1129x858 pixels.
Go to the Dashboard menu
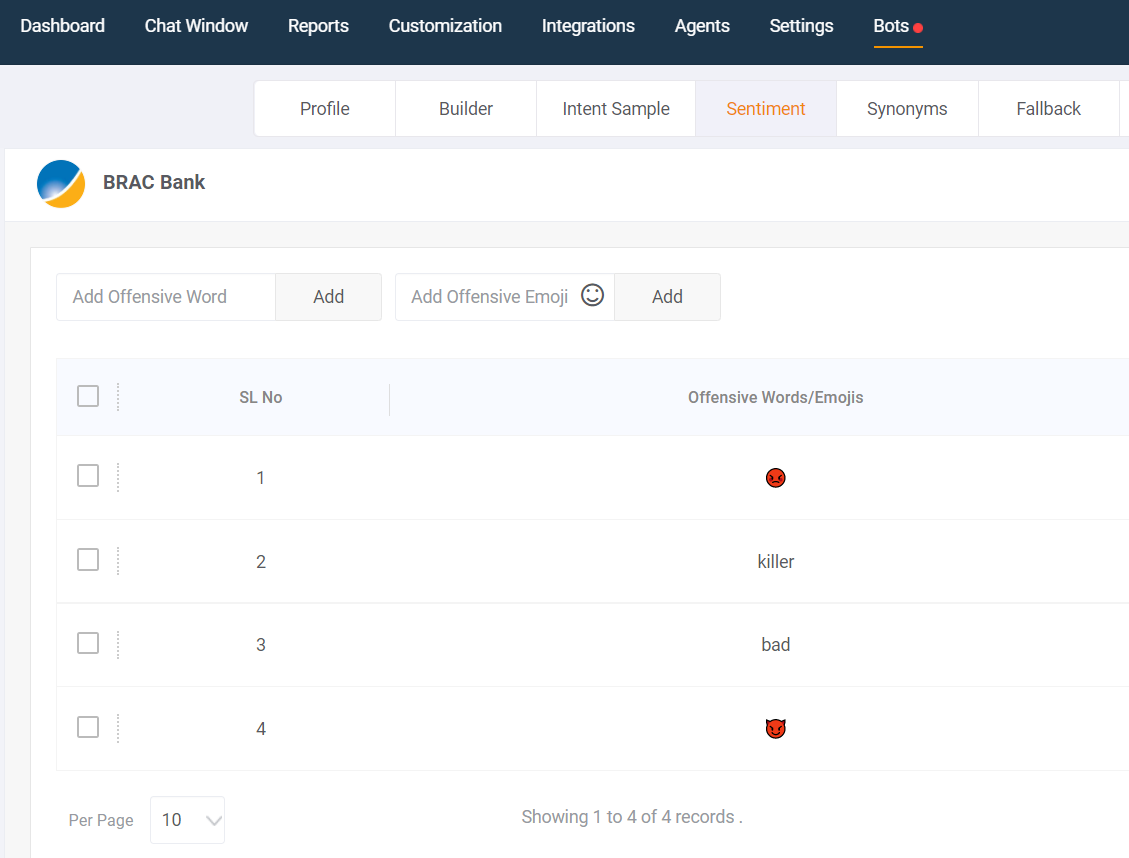(x=63, y=26)
